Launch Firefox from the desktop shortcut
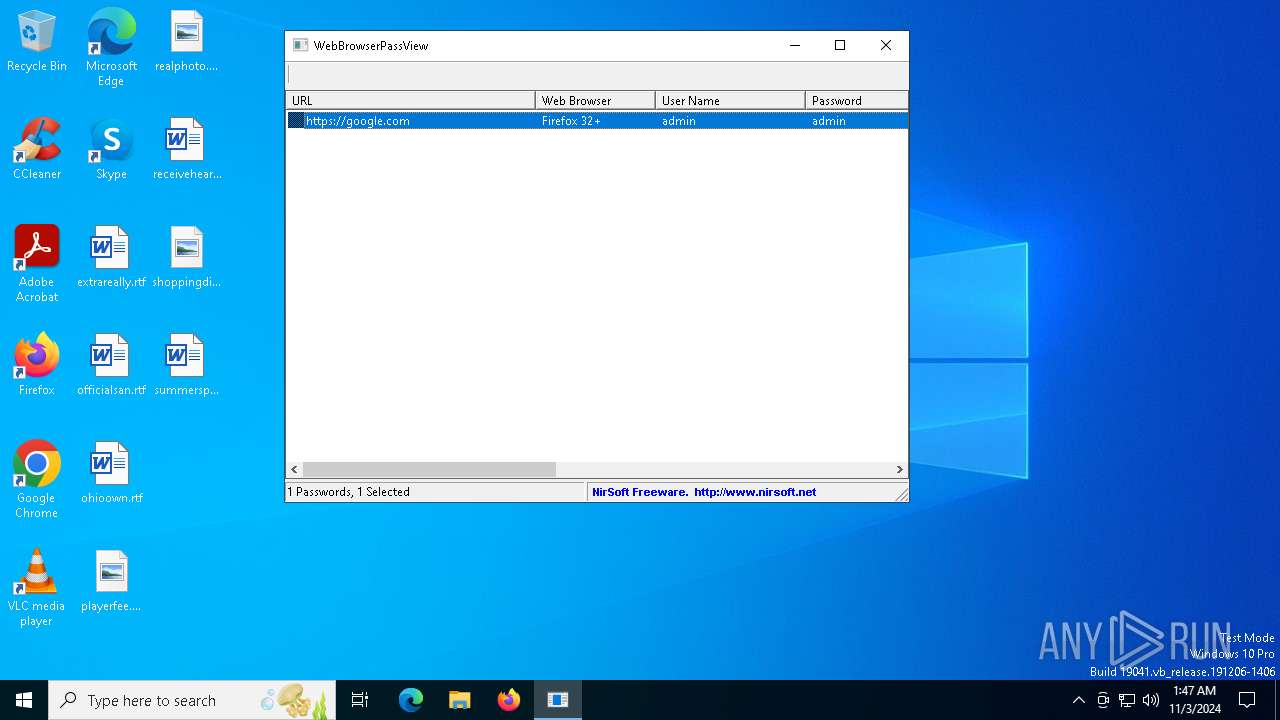 tap(37, 365)
